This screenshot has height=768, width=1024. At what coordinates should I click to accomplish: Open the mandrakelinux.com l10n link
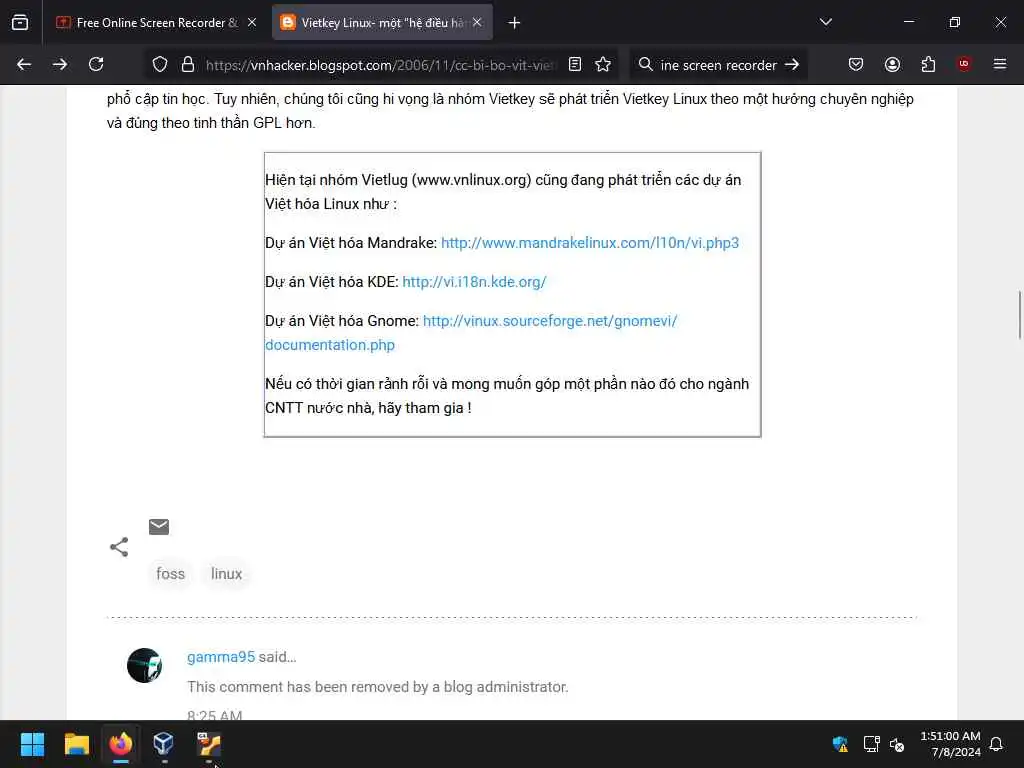coord(590,243)
